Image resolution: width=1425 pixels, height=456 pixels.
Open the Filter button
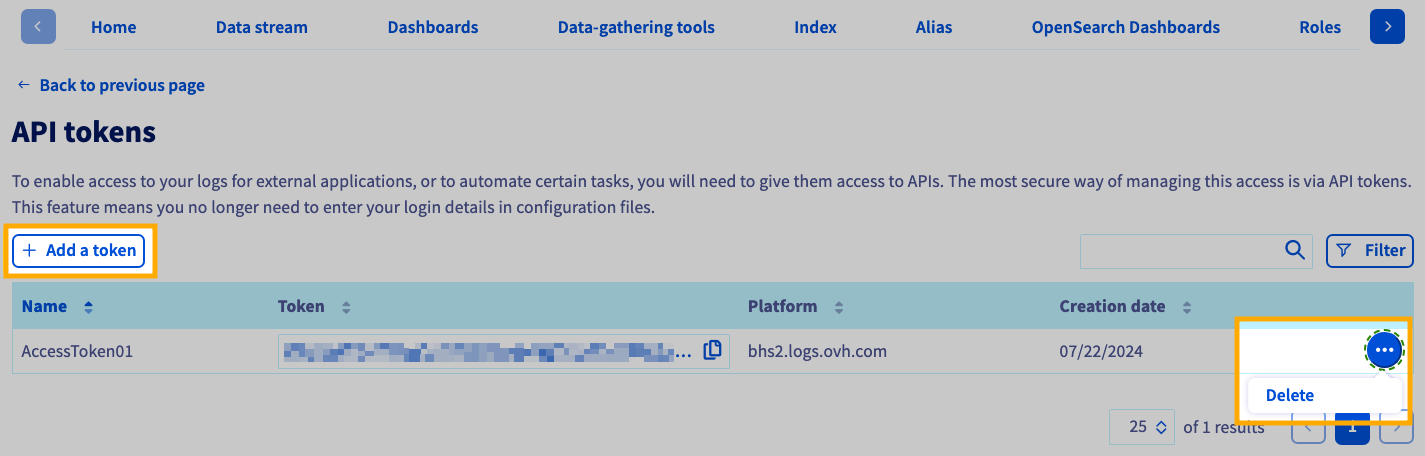tap(1369, 251)
